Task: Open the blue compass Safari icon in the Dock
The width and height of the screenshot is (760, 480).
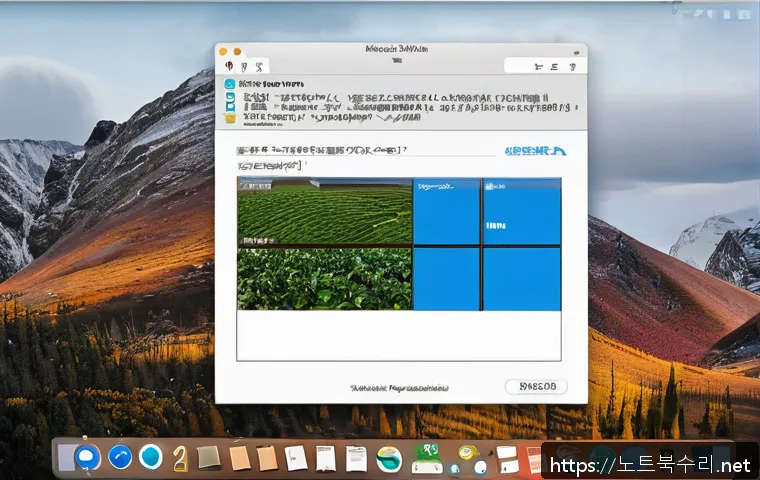Action: click(x=120, y=458)
